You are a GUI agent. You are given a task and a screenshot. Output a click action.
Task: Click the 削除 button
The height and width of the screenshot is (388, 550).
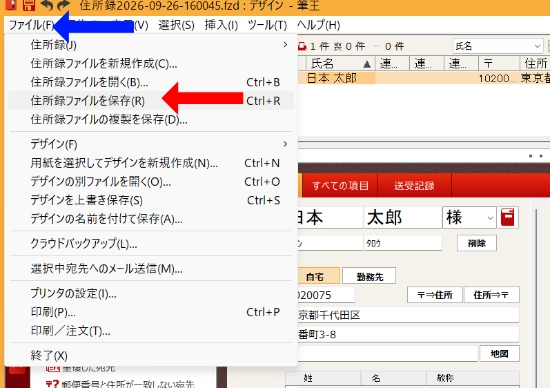point(477,243)
